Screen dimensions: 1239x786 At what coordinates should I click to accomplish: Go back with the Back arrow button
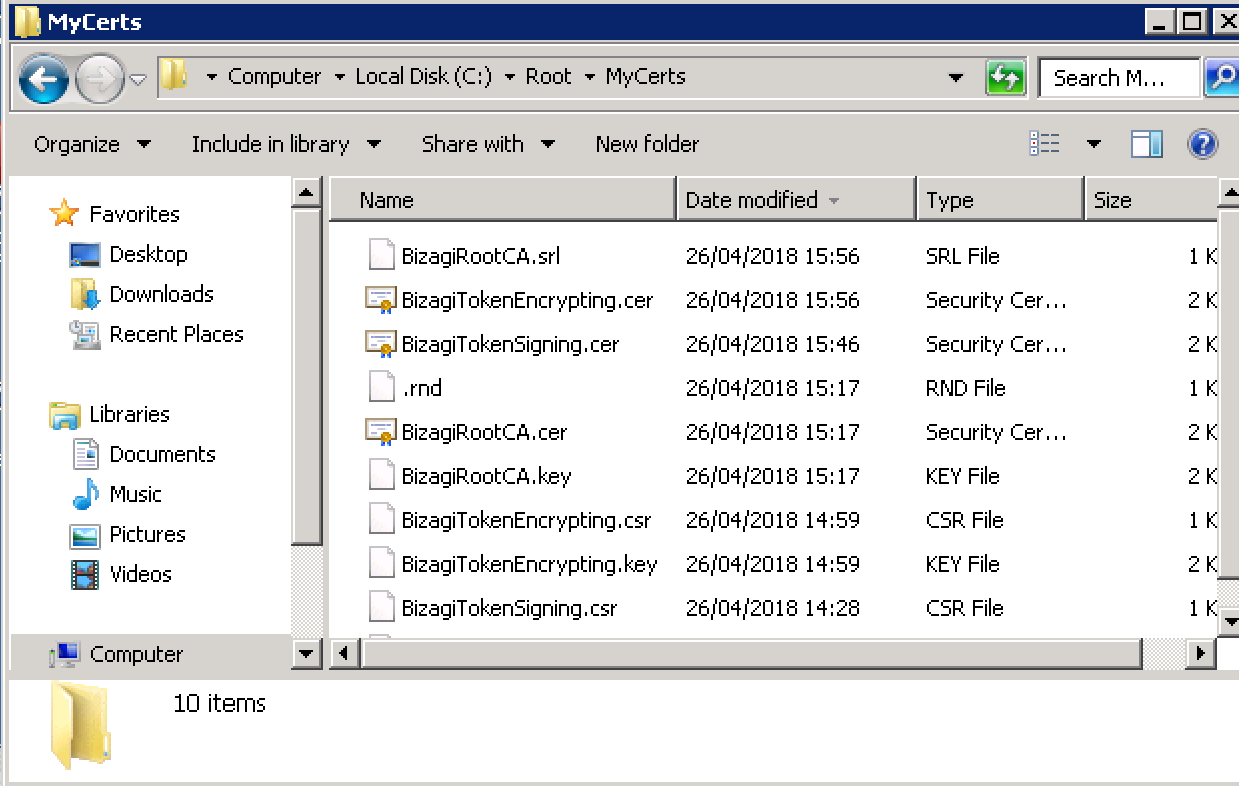[43, 78]
